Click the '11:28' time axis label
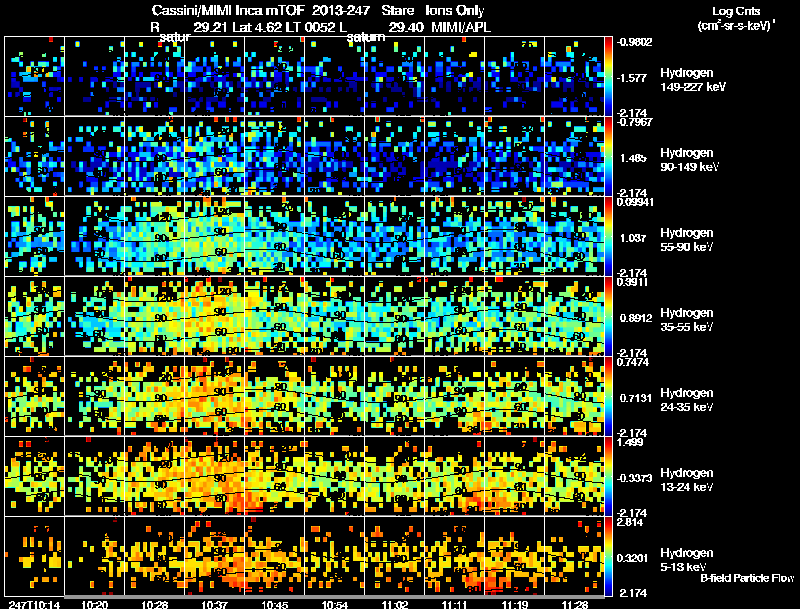 point(575,604)
